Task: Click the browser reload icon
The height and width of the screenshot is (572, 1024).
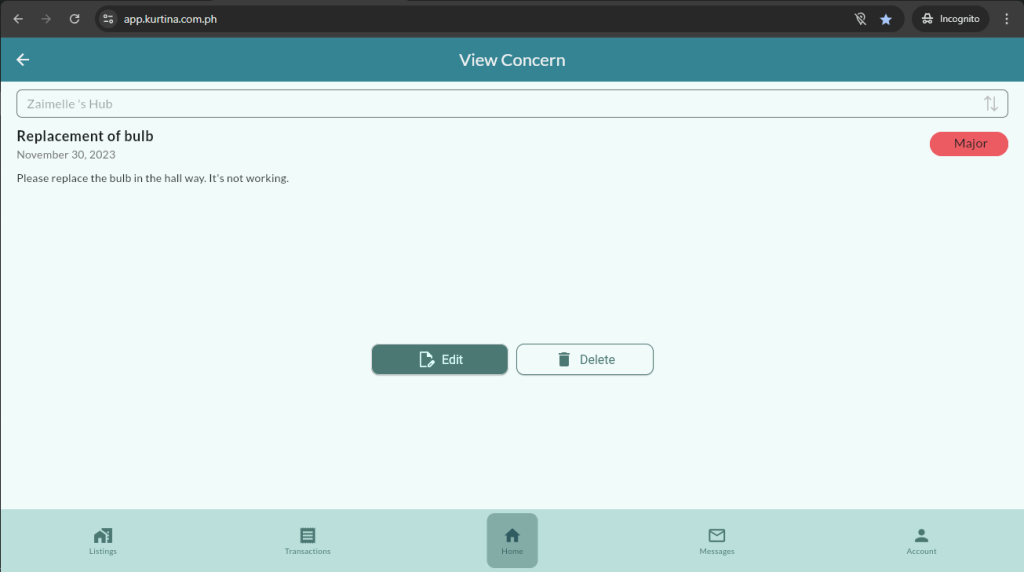Action: tap(74, 19)
